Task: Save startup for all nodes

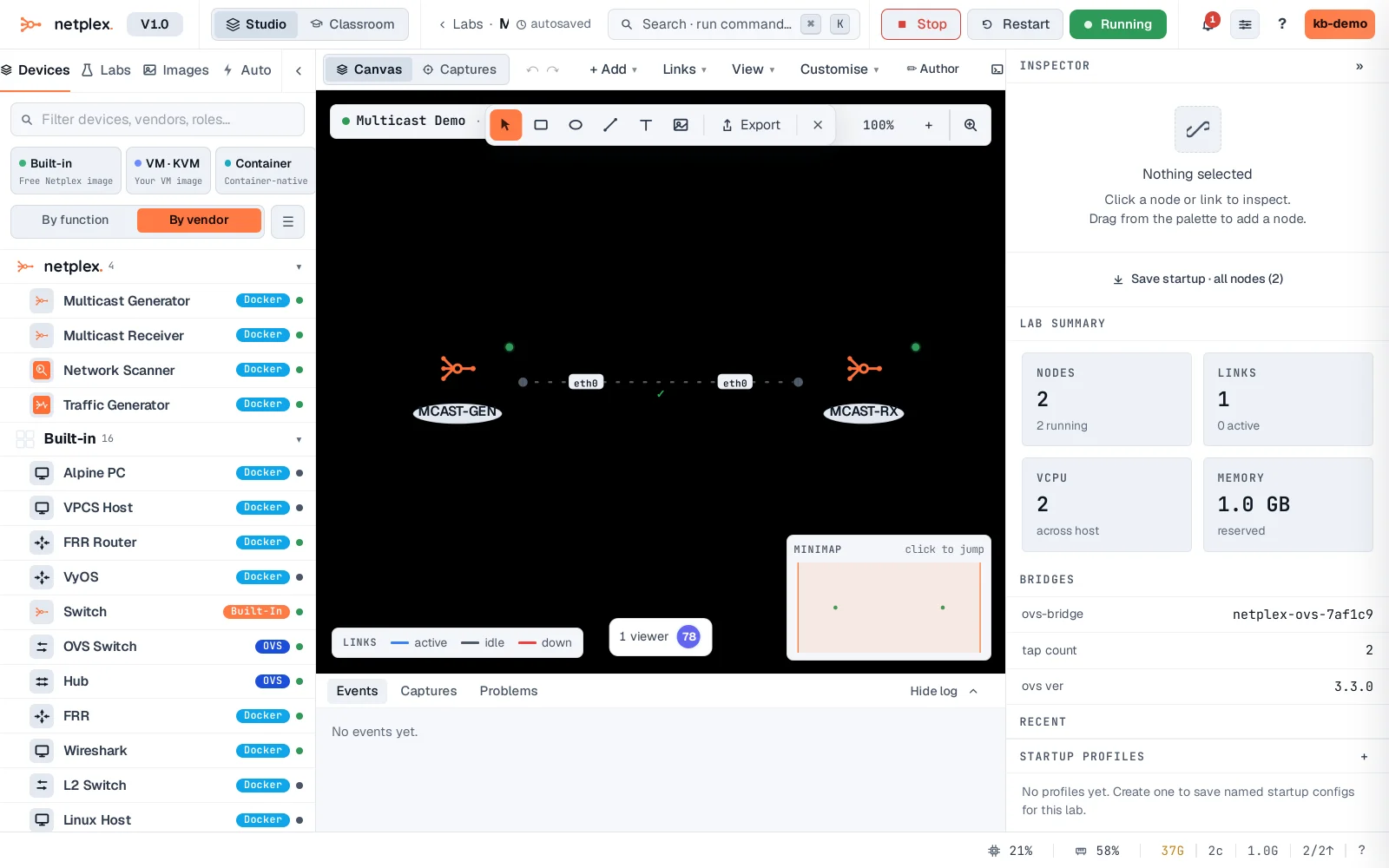Action: pos(1197,279)
